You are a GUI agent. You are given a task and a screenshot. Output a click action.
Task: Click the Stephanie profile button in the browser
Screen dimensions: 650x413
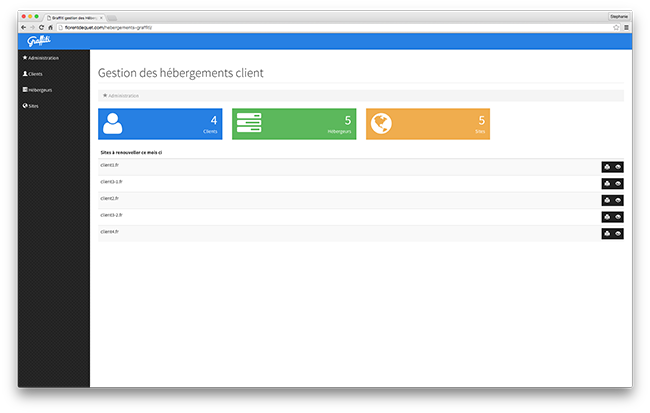coord(618,17)
